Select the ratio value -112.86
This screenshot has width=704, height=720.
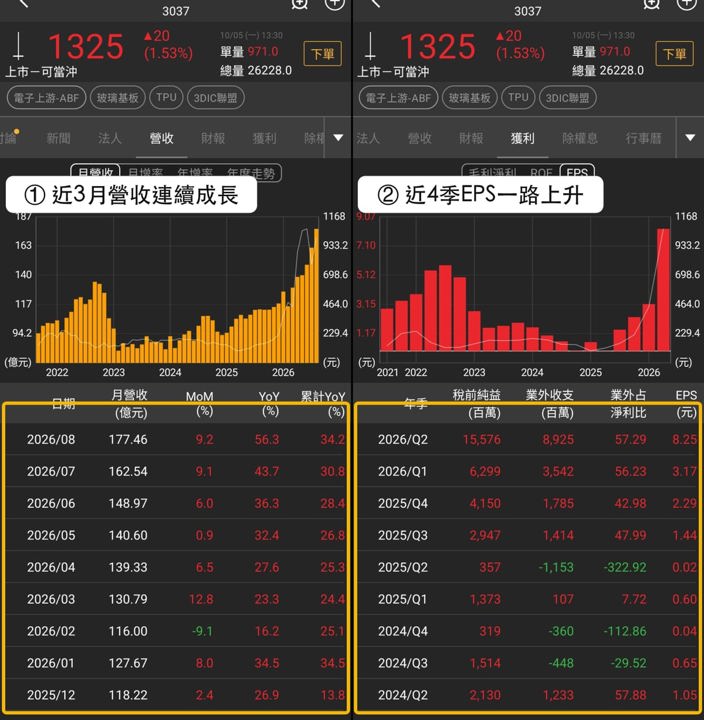point(625,631)
